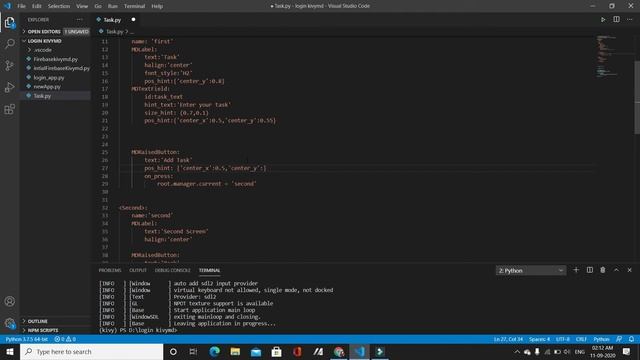Open Explorer panel more actions ellipsis
The height and width of the screenshot is (360, 640).
79,20
